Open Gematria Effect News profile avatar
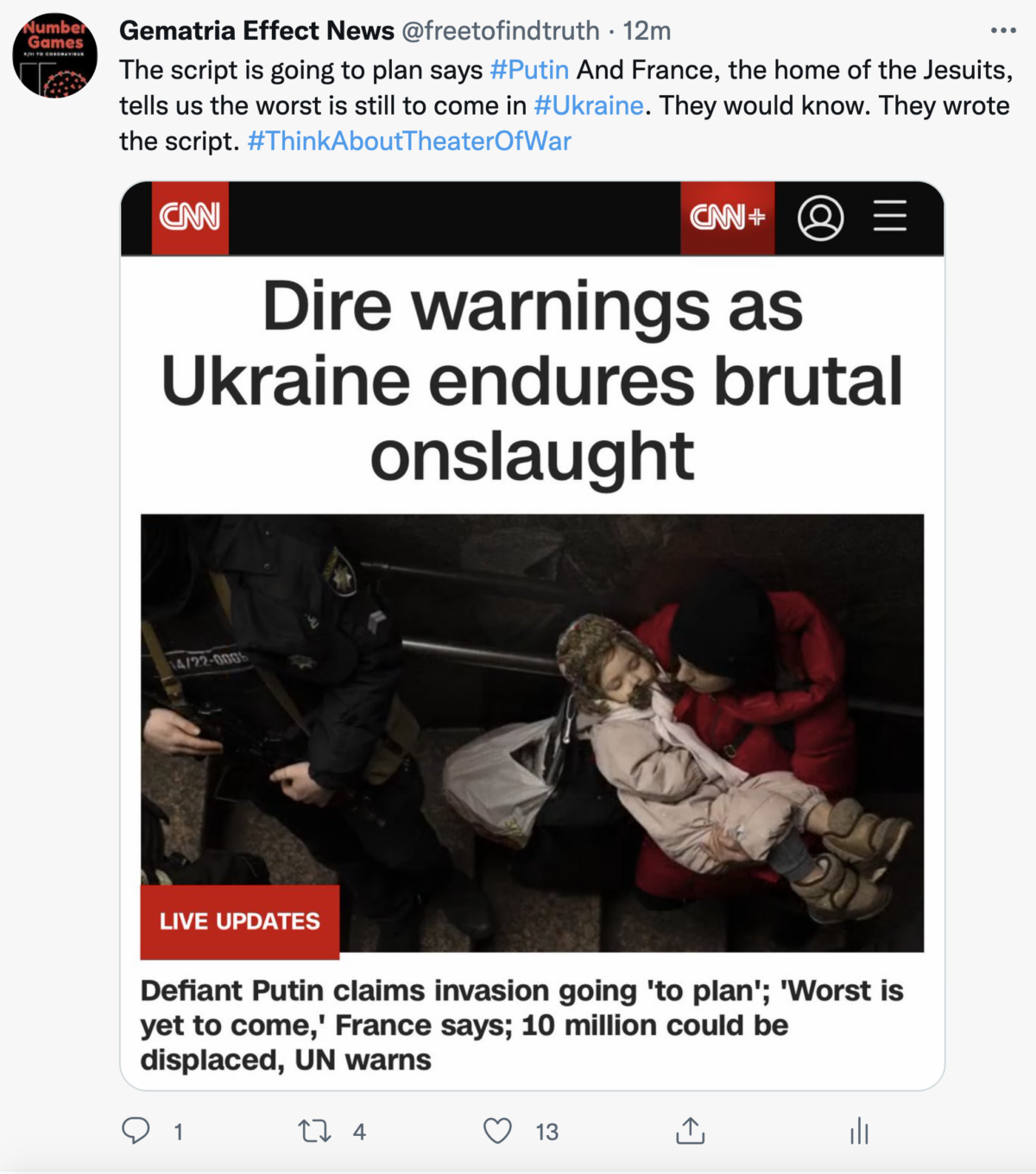This screenshot has width=1036, height=1174. [54, 55]
